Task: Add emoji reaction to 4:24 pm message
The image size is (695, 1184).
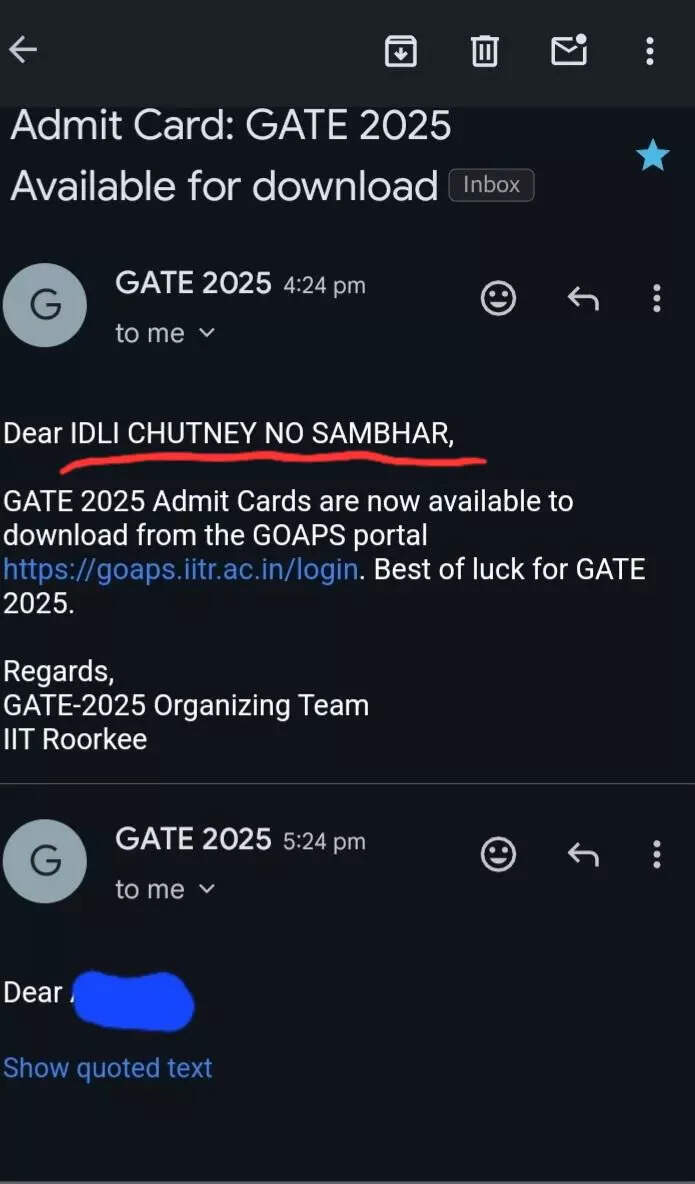Action: click(x=499, y=297)
